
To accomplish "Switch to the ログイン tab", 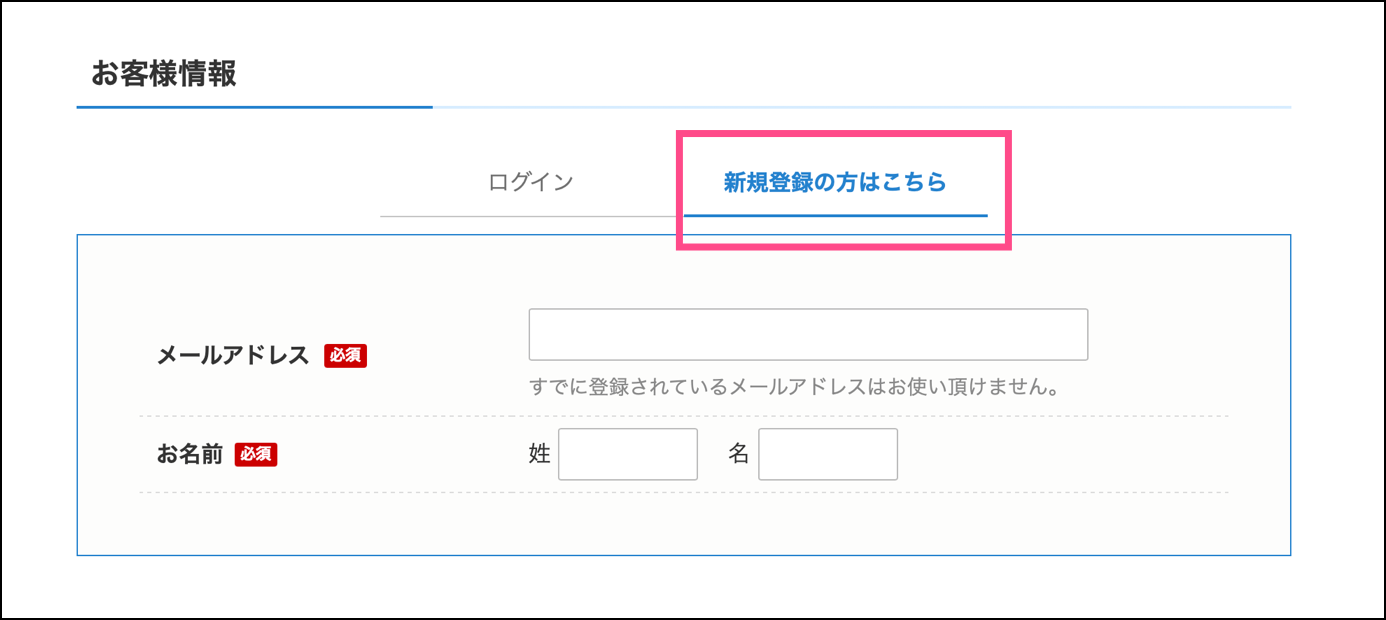I will 531,183.
